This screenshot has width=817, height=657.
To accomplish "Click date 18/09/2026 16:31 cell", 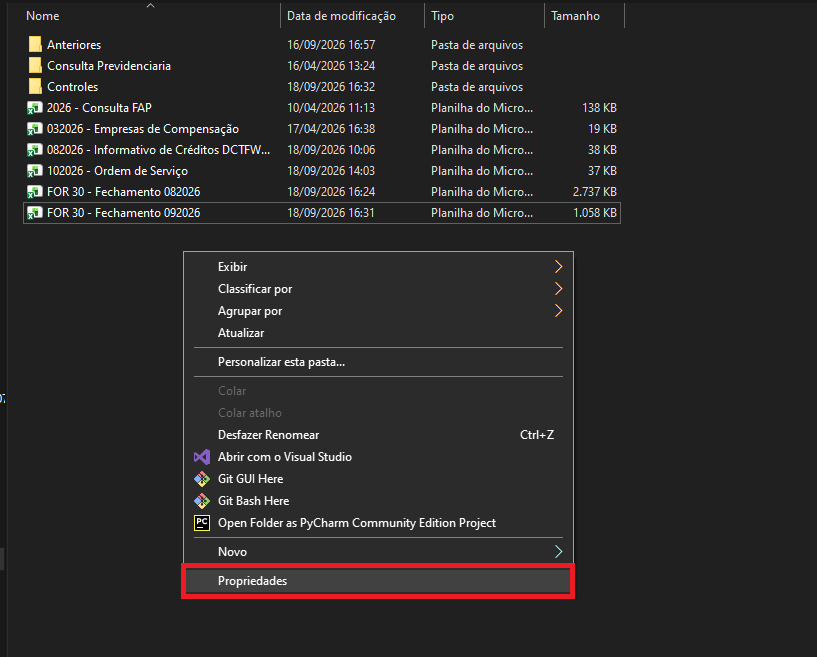I will 331,213.
